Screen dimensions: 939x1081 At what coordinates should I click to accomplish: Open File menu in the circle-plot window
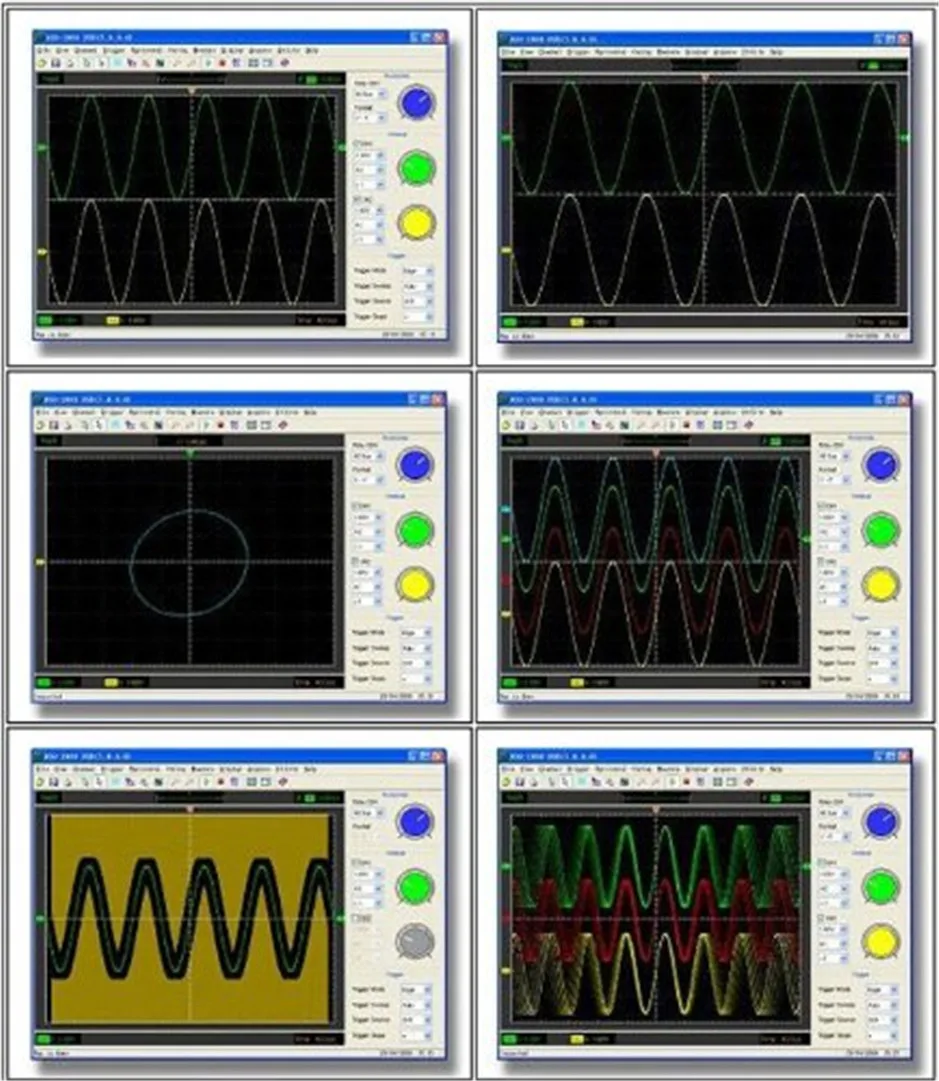(x=41, y=412)
